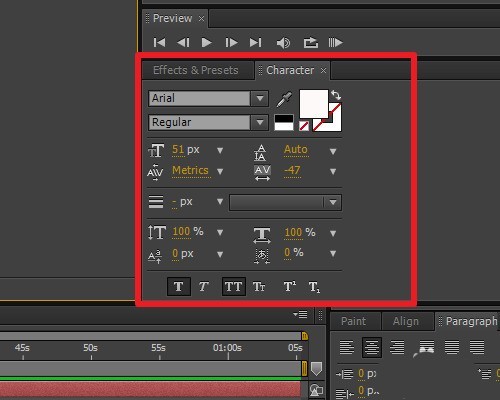
Task: Jump to first frame in Preview
Action: click(159, 43)
